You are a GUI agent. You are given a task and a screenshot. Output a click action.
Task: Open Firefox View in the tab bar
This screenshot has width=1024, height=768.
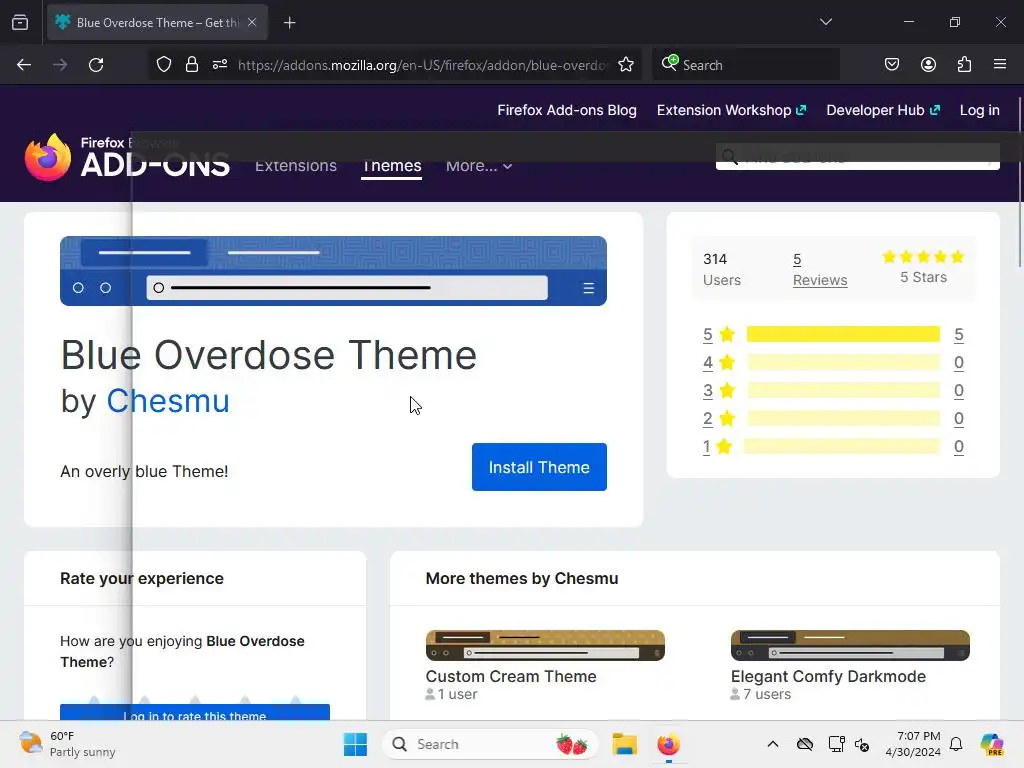click(20, 22)
